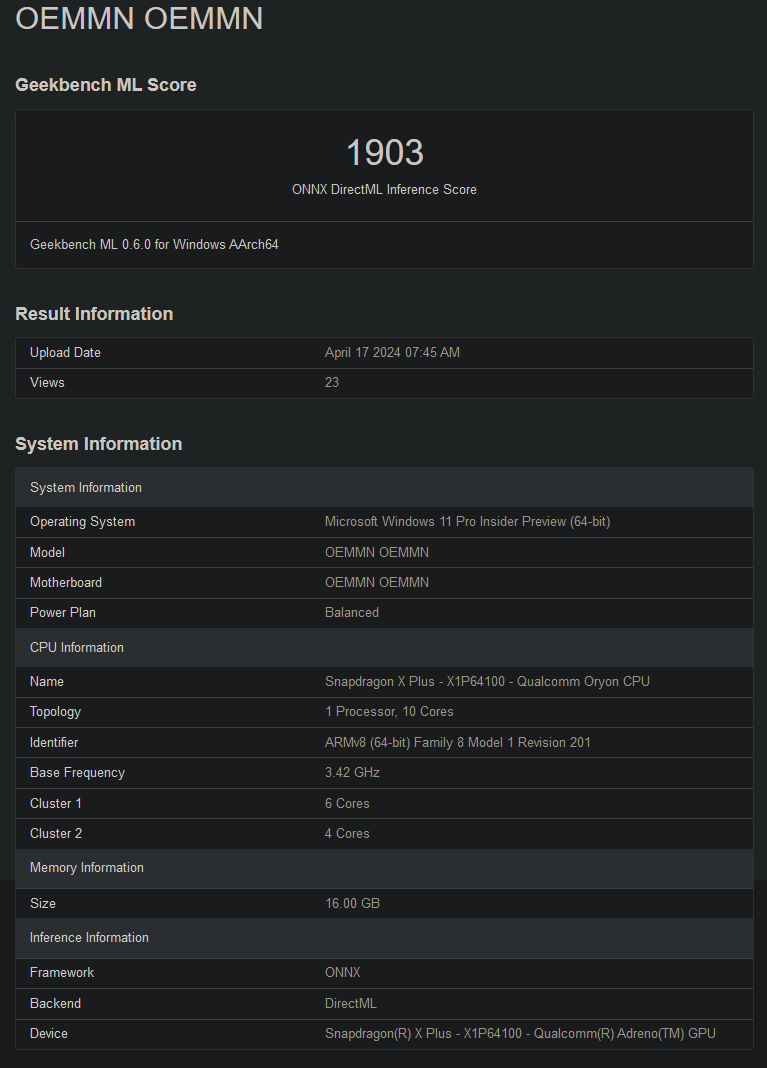767x1068 pixels.
Task: Select the Geekbench ML Score heading
Action: click(x=106, y=84)
